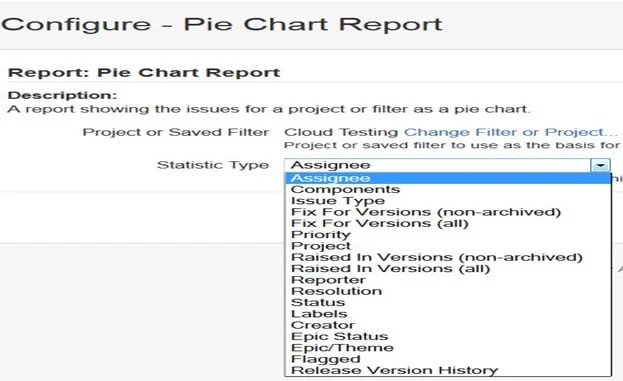Select the Flagged option
Screen dimensions: 623x381
tap(448, 359)
